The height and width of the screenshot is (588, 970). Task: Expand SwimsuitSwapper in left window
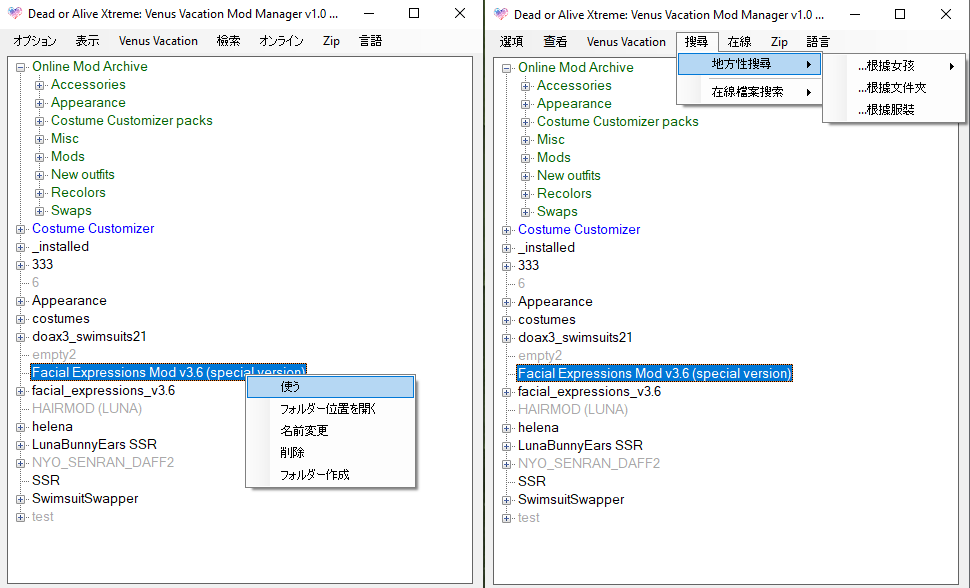[x=20, y=499]
